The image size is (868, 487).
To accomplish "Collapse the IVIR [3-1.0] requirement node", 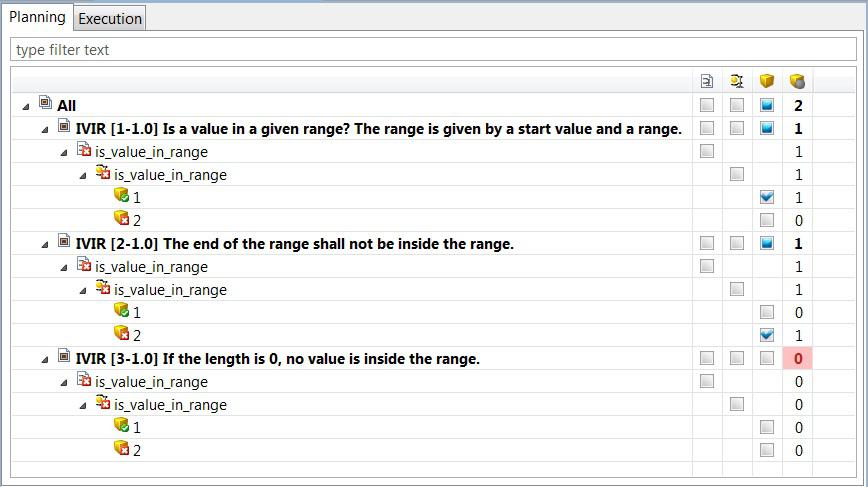I will coord(45,360).
